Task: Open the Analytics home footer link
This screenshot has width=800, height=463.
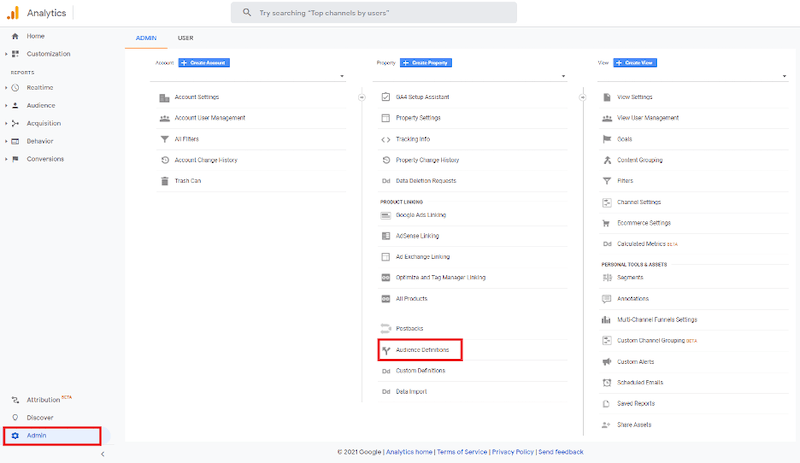Action: [409, 452]
